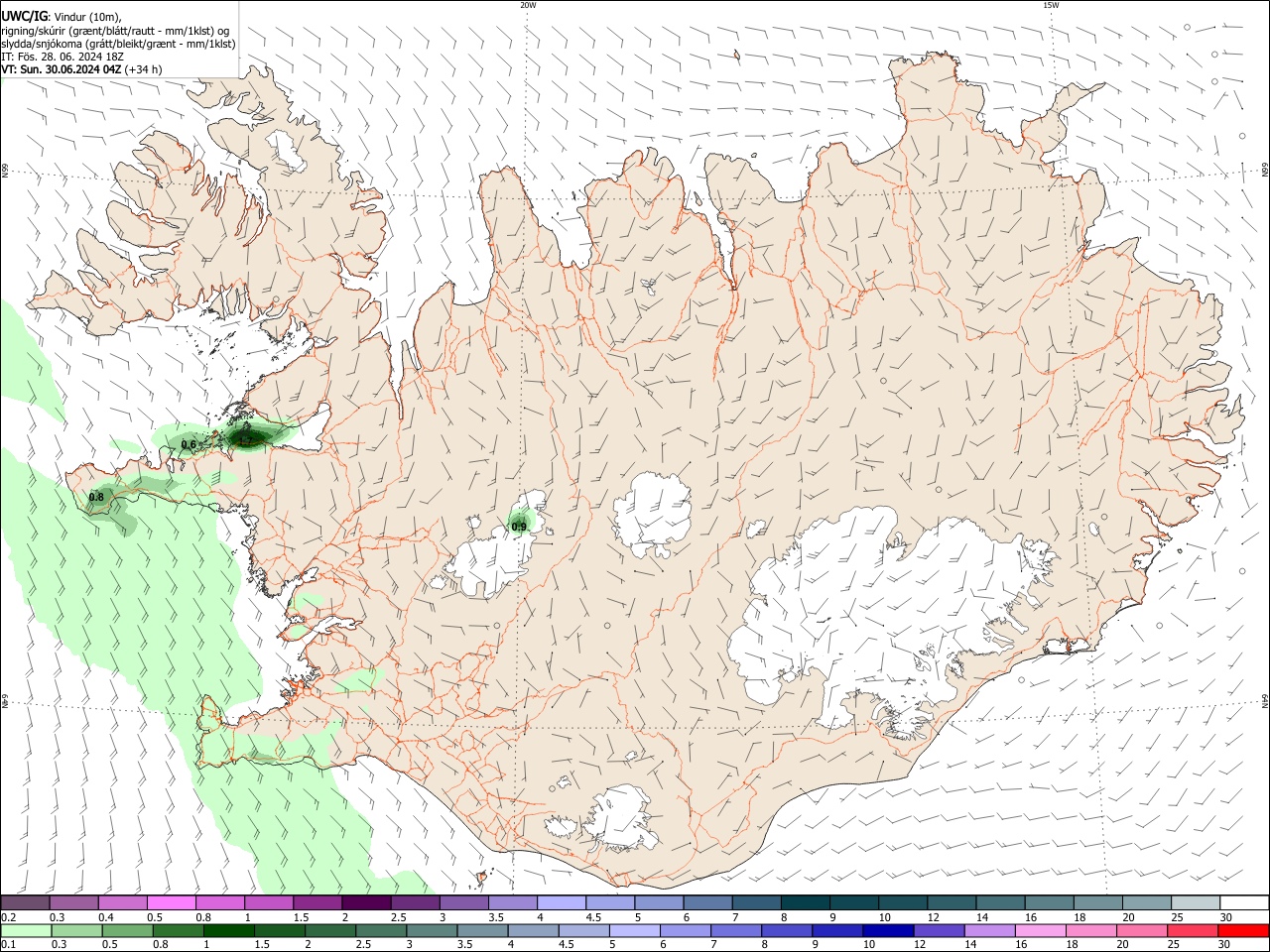Pick the darkest purple 2 mm snow swatch
Screen dimensions: 1270x952
point(366,903)
